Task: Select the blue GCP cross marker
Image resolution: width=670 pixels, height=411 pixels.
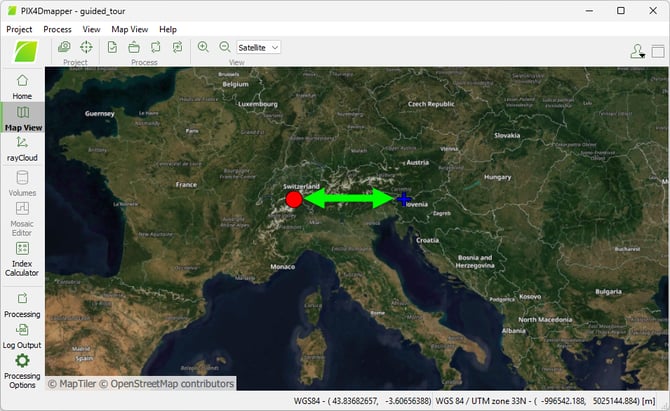Action: coord(404,199)
